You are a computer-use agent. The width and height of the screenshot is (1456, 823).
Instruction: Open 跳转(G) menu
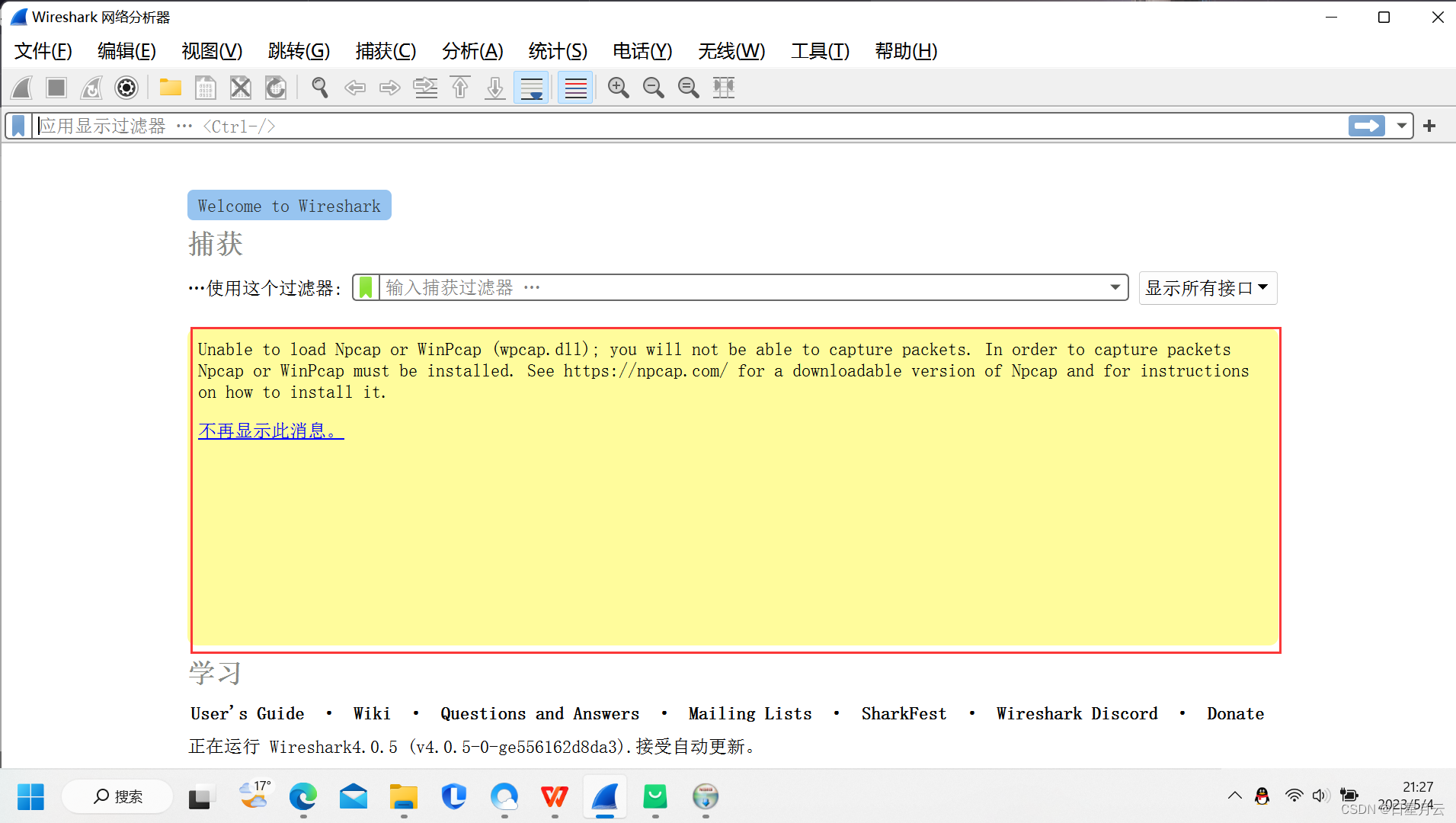[x=299, y=51]
